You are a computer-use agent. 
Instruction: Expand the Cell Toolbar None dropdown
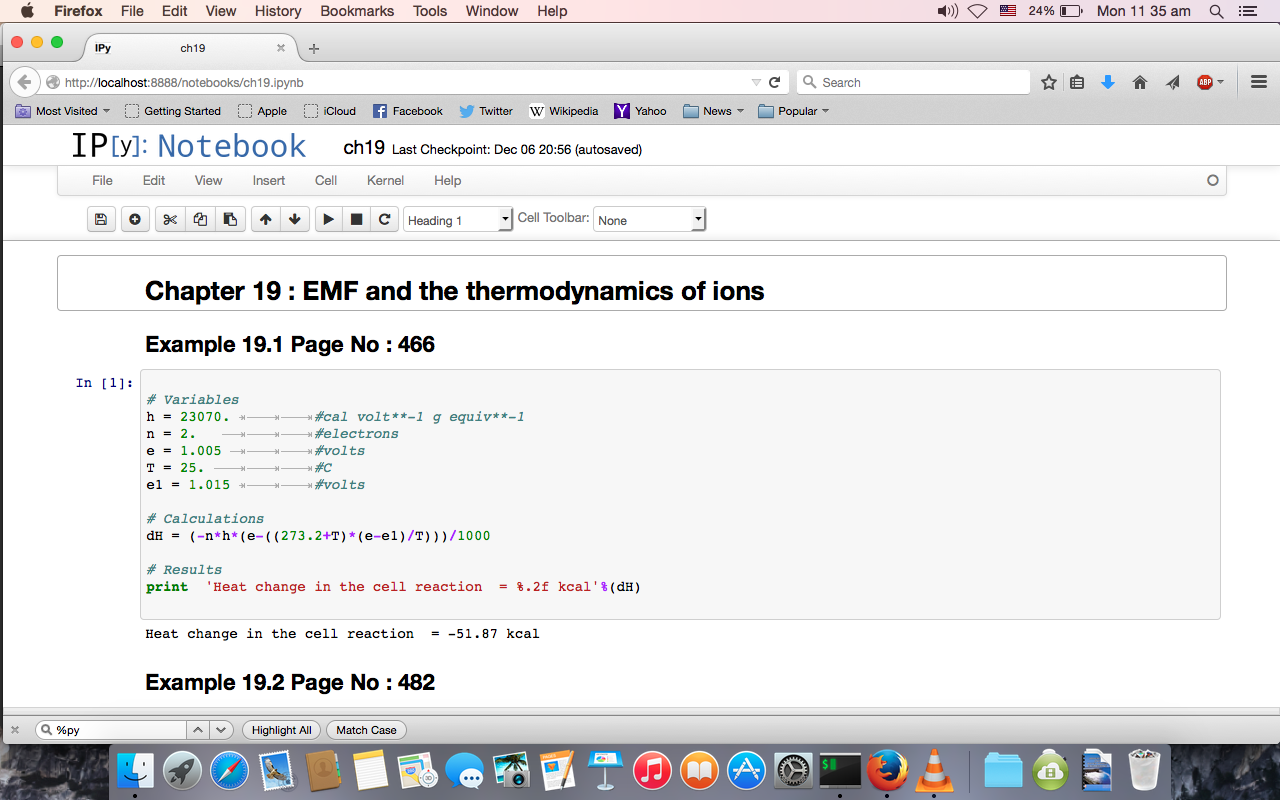click(650, 220)
